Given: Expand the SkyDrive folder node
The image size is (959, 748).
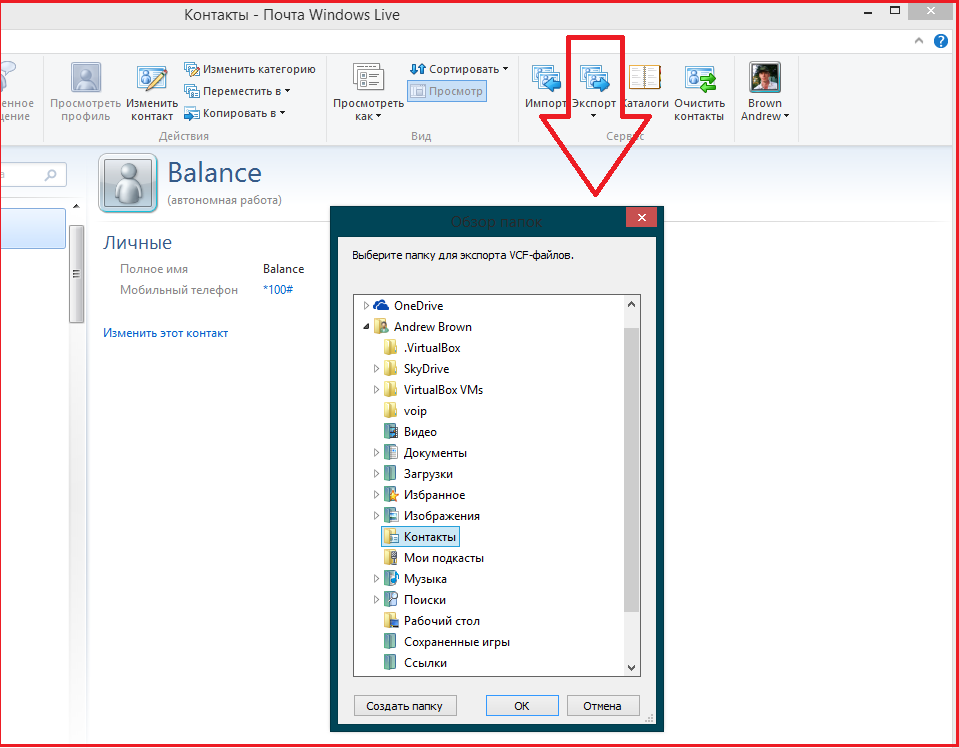Looking at the screenshot, I should point(376,369).
